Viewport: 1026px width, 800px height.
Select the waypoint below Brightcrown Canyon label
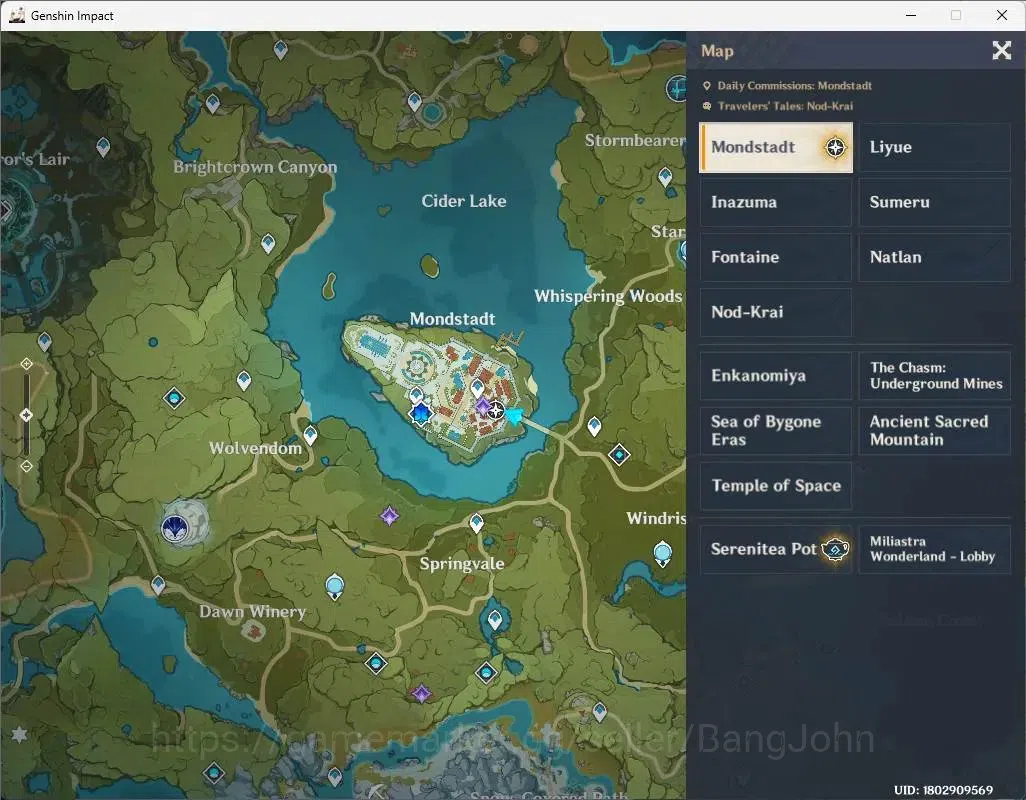tap(268, 244)
